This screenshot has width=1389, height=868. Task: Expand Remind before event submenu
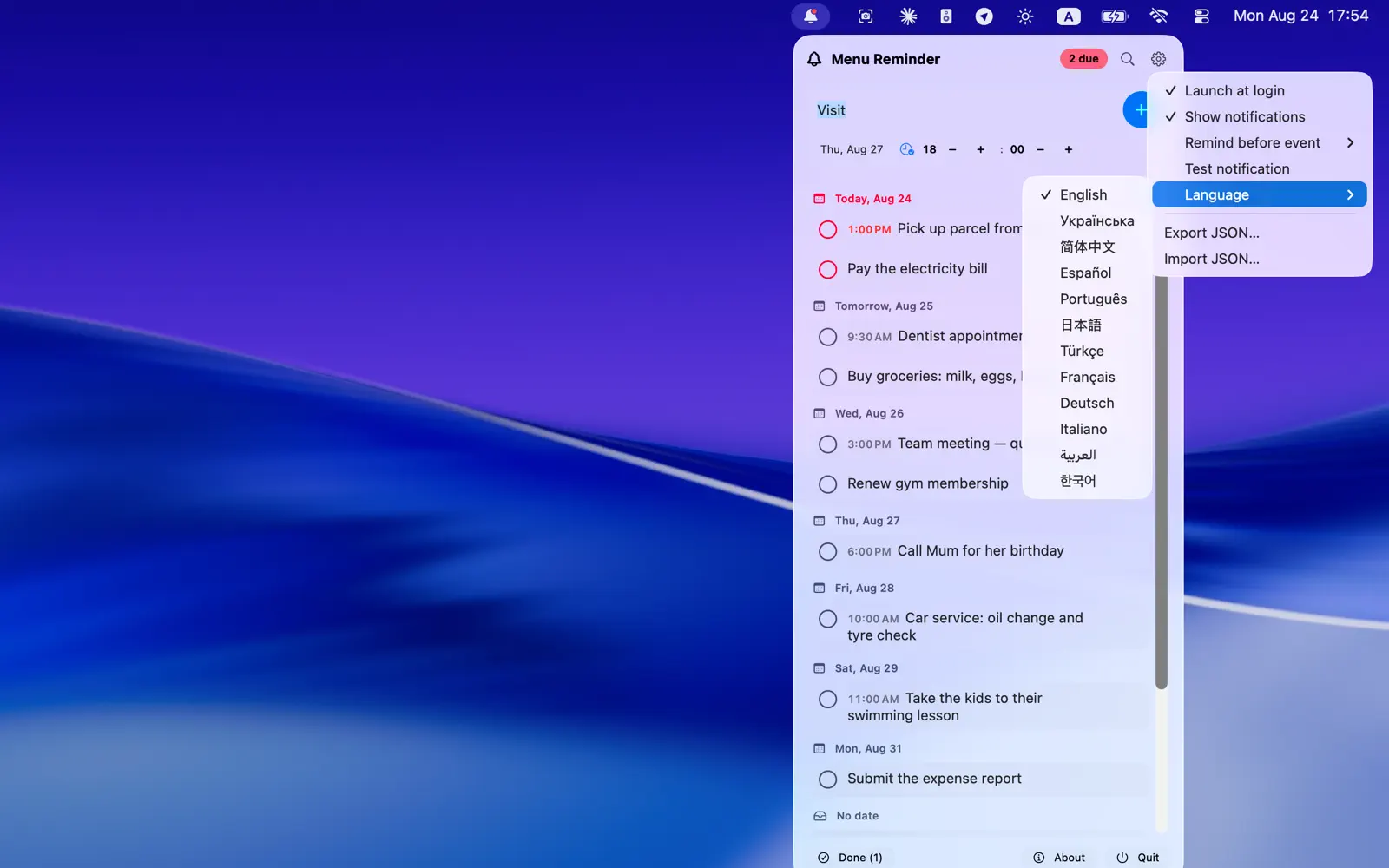1259,142
